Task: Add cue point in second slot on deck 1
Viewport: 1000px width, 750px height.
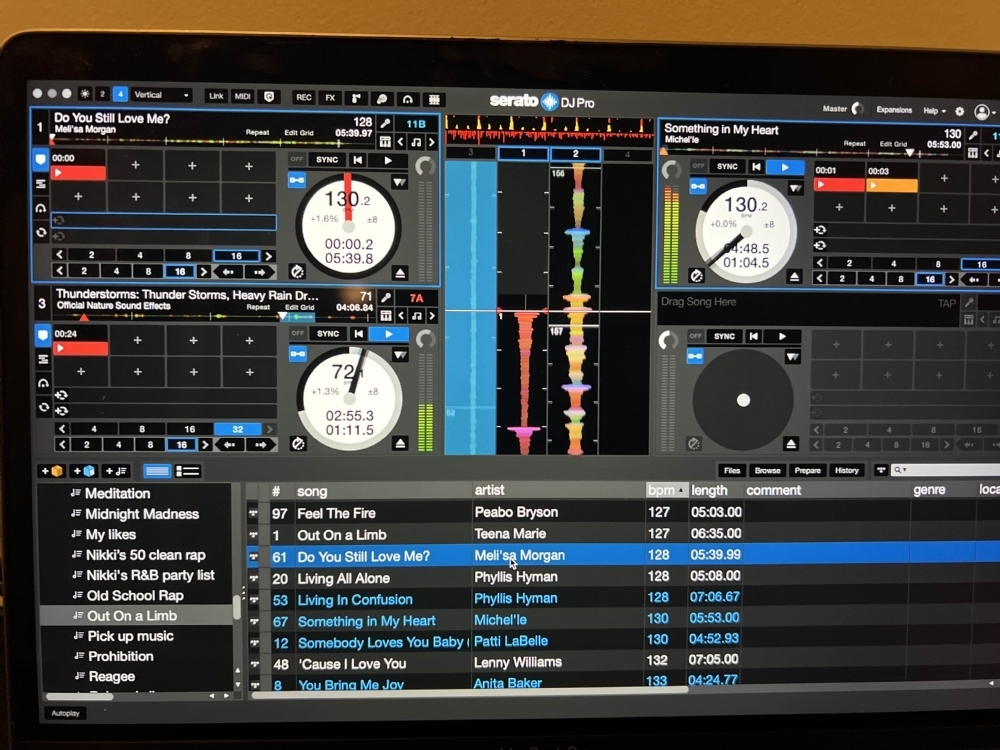Action: 135,165
